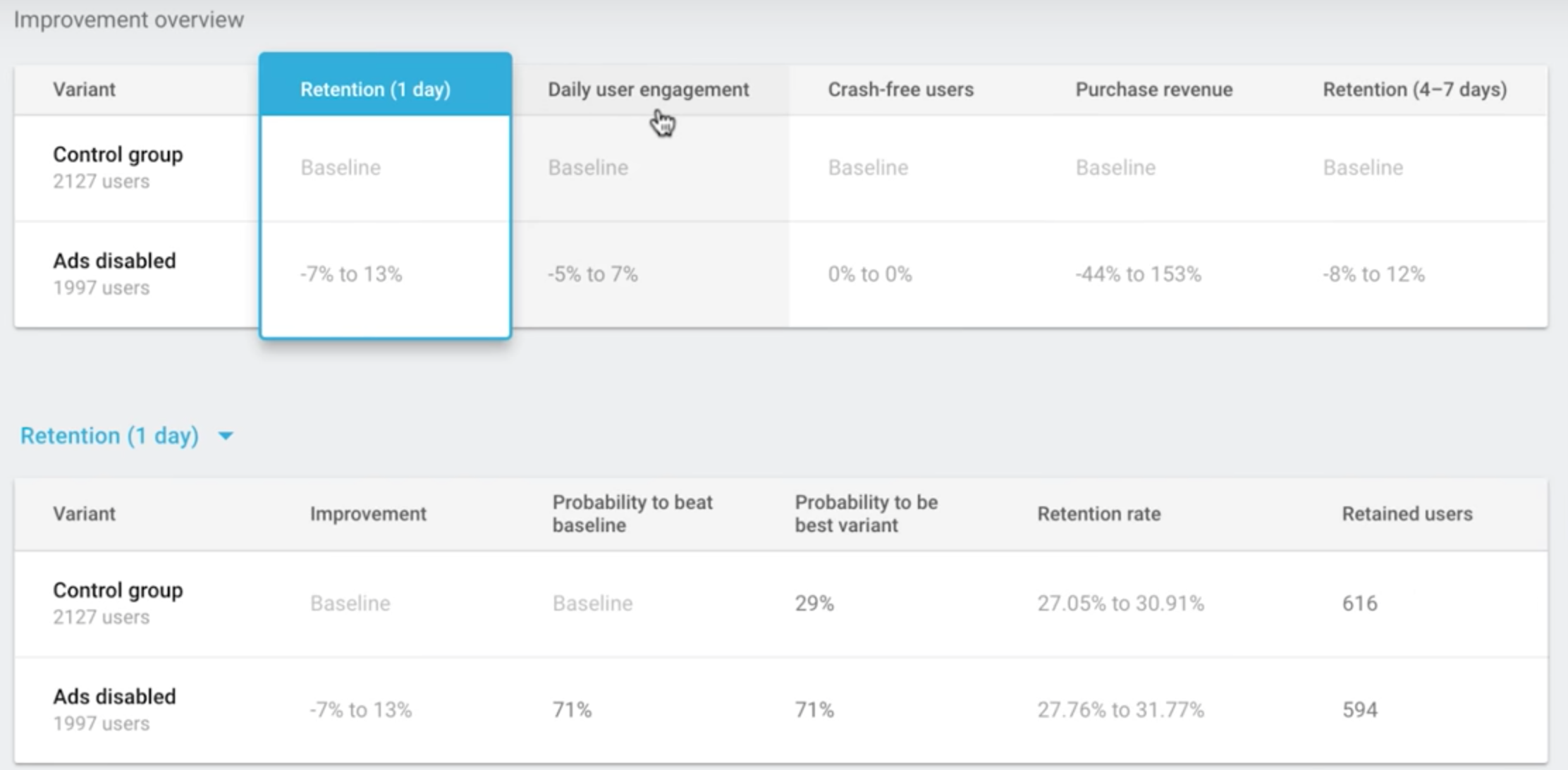The height and width of the screenshot is (770, 1568).
Task: Click the Improvement overview heading
Action: 130,20
